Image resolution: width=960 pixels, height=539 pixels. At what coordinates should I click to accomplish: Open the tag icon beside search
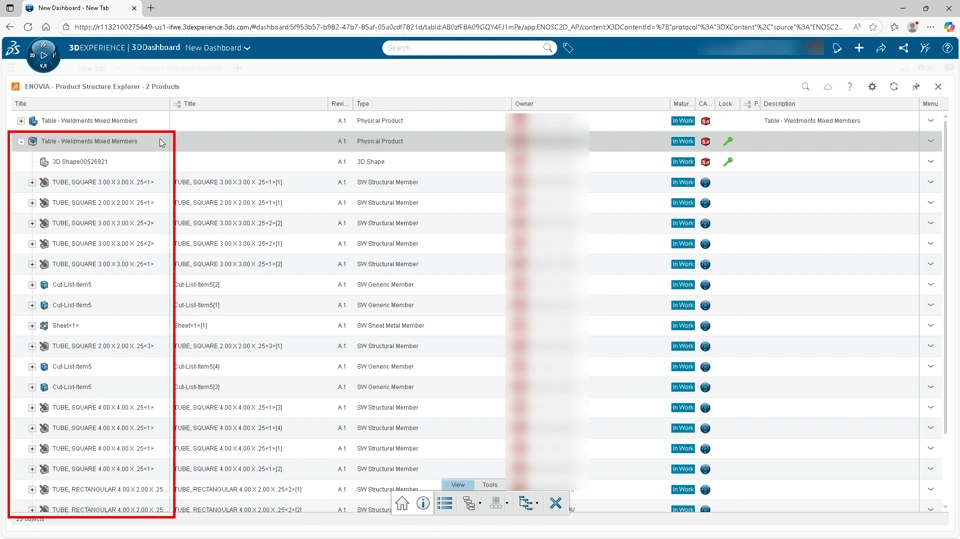(568, 48)
